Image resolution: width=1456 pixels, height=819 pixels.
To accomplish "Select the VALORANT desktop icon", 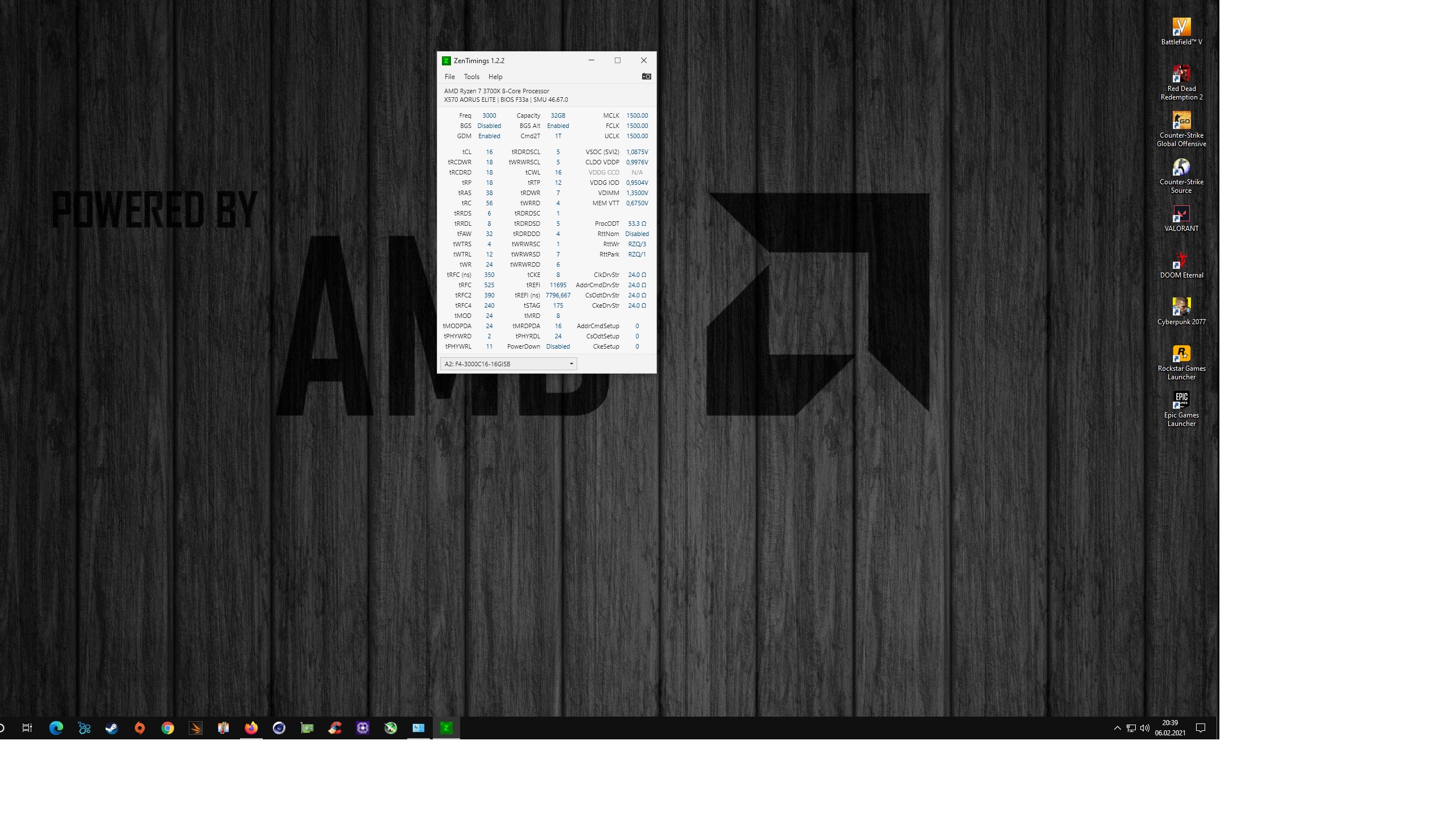I will (x=1181, y=218).
